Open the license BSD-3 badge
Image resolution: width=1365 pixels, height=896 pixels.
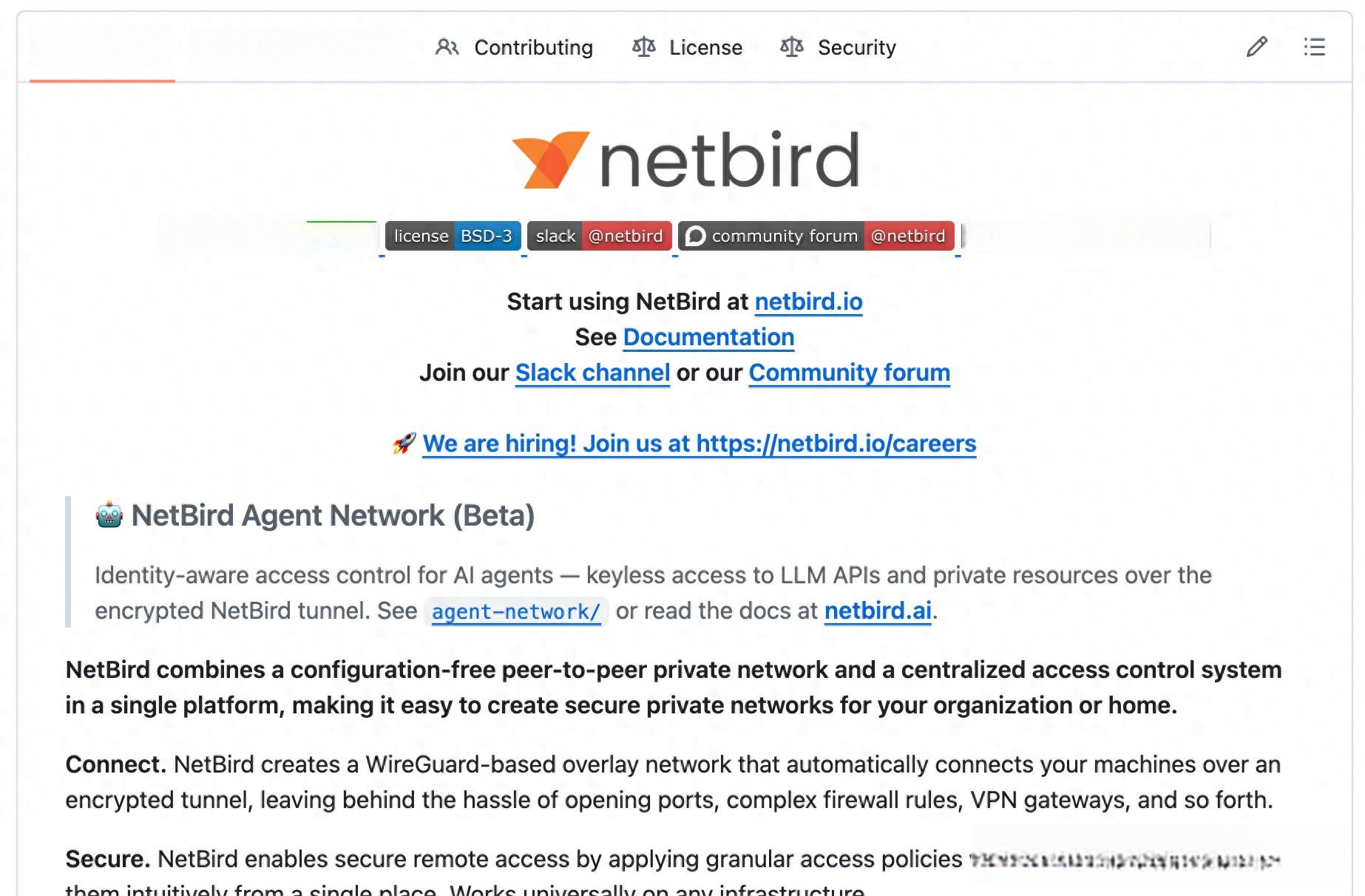[x=453, y=236]
